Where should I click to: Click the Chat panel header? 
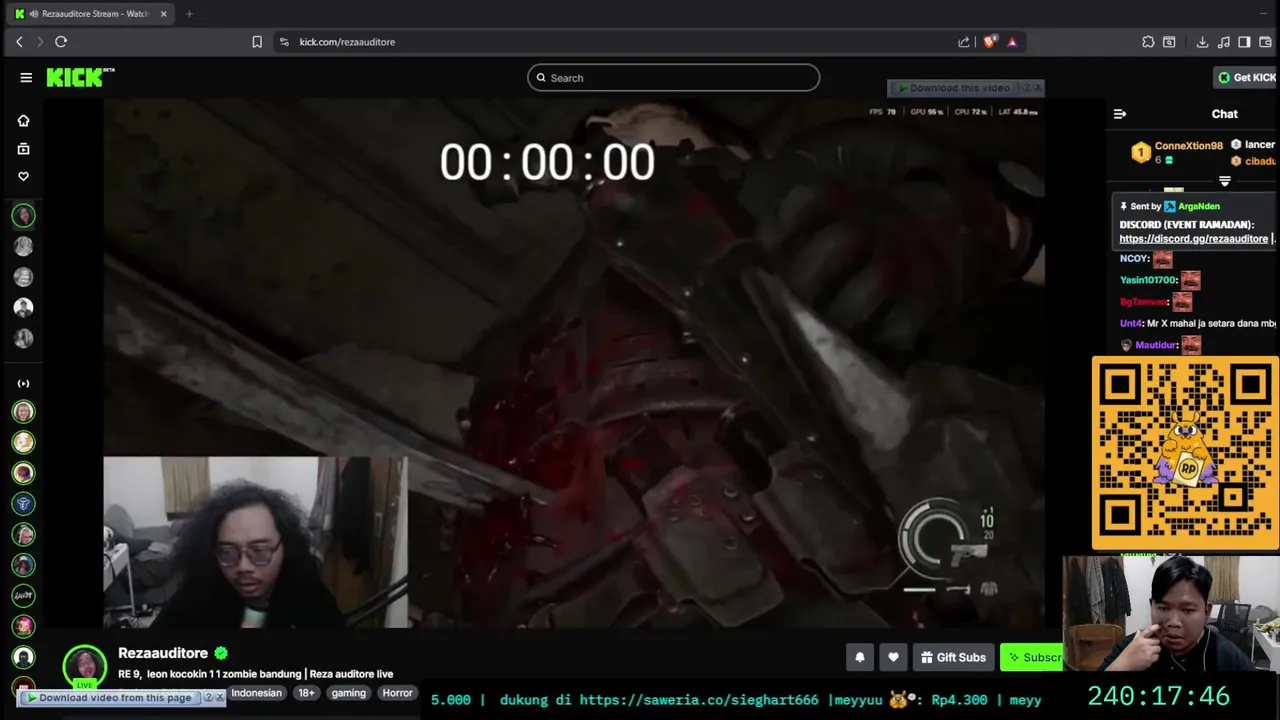(x=1224, y=114)
